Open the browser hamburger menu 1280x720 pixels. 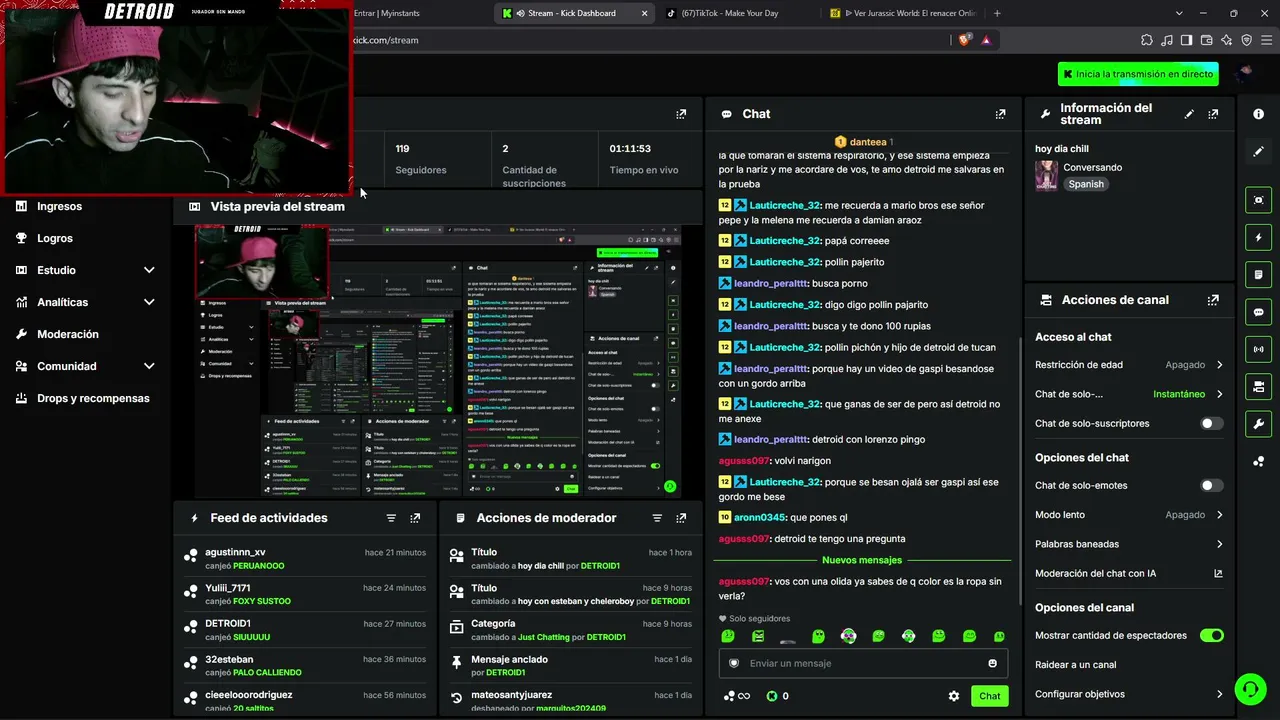(x=1266, y=40)
